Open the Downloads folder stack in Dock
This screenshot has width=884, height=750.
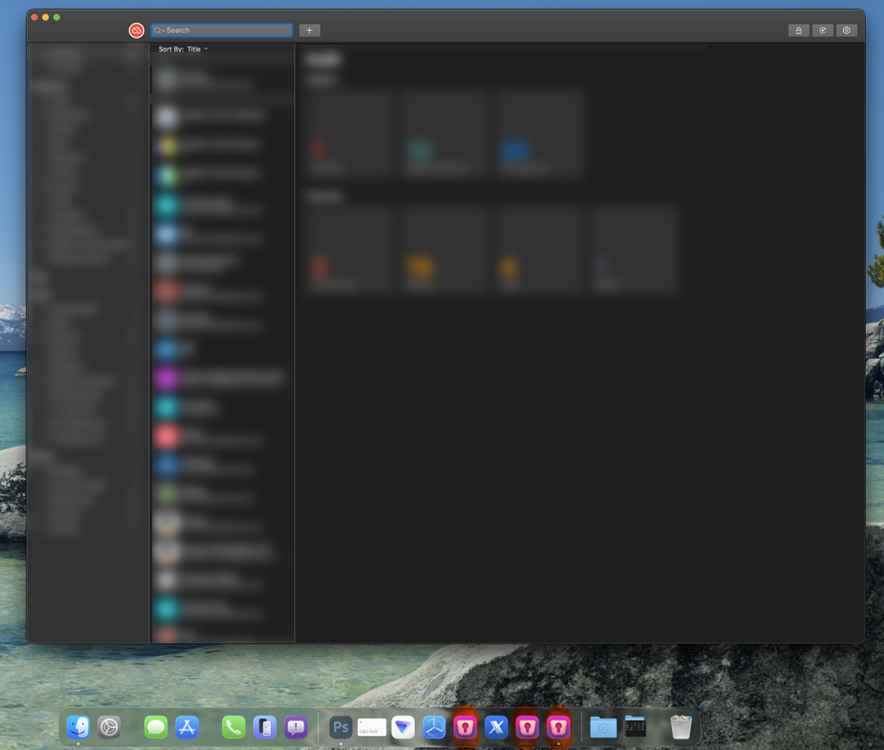click(603, 727)
